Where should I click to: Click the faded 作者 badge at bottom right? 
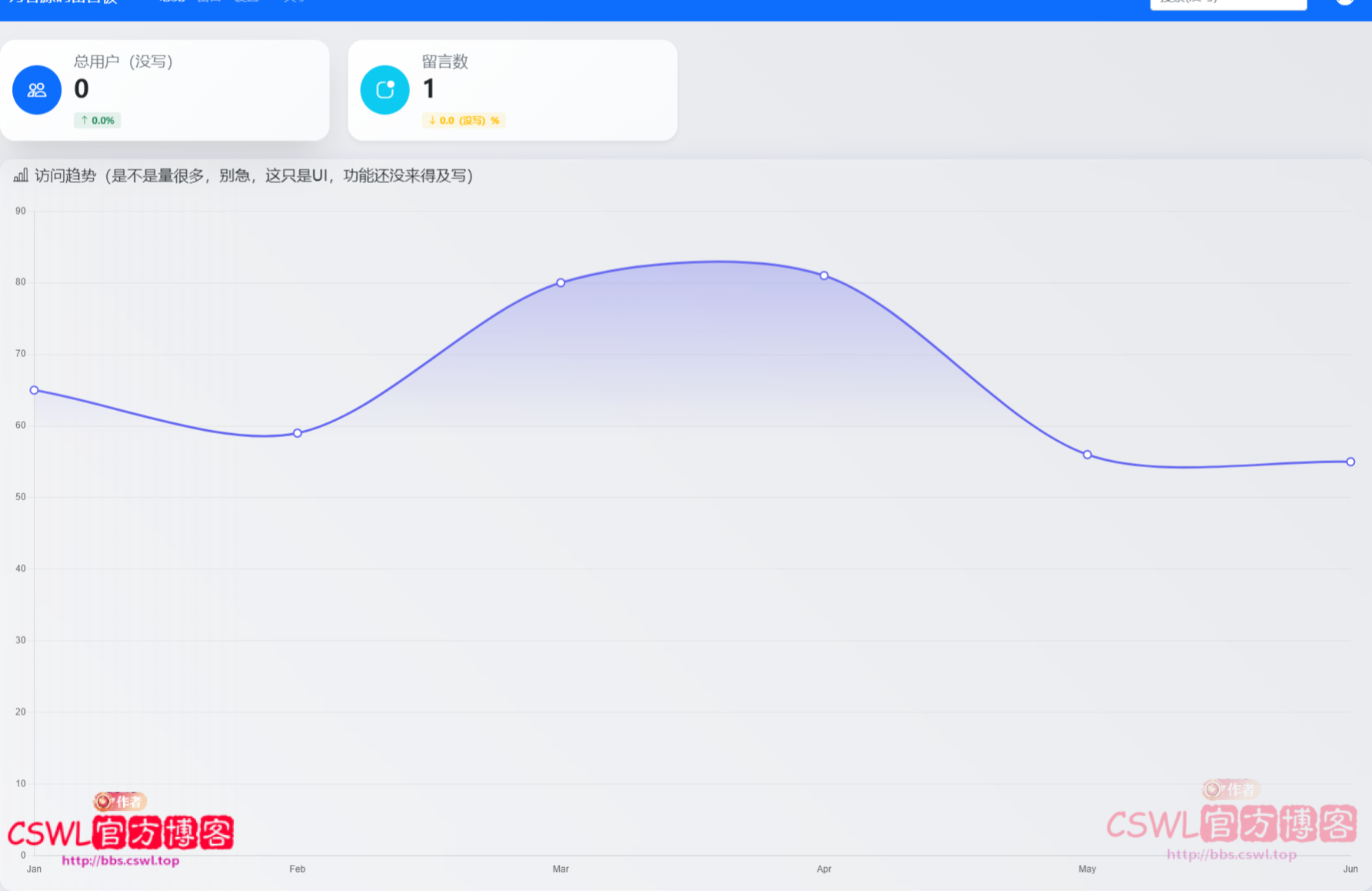(x=1230, y=789)
